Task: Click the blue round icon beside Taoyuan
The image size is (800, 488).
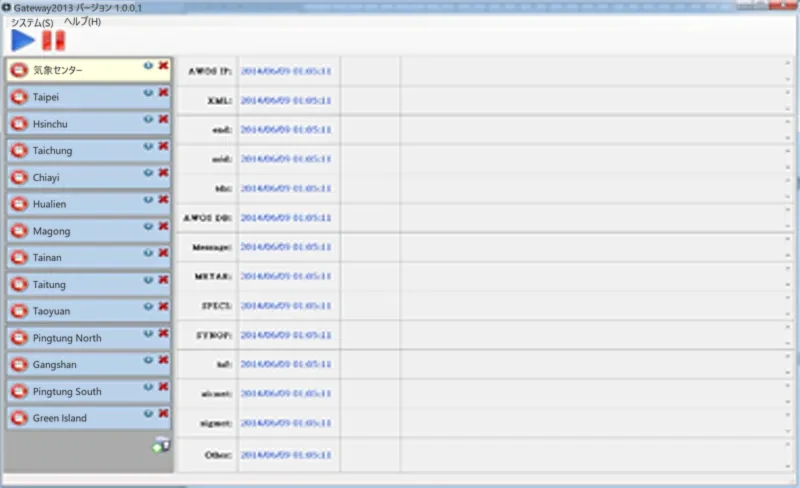Action: click(x=148, y=306)
